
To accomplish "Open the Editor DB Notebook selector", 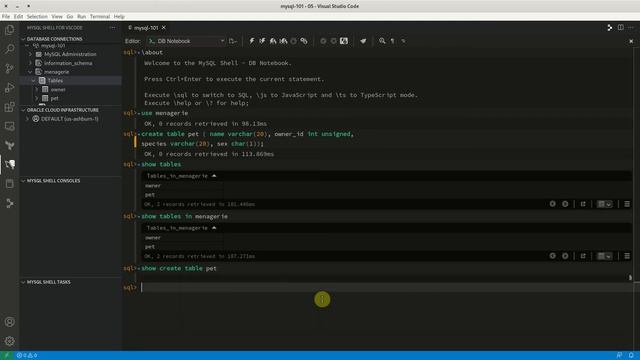I will [186, 41].
